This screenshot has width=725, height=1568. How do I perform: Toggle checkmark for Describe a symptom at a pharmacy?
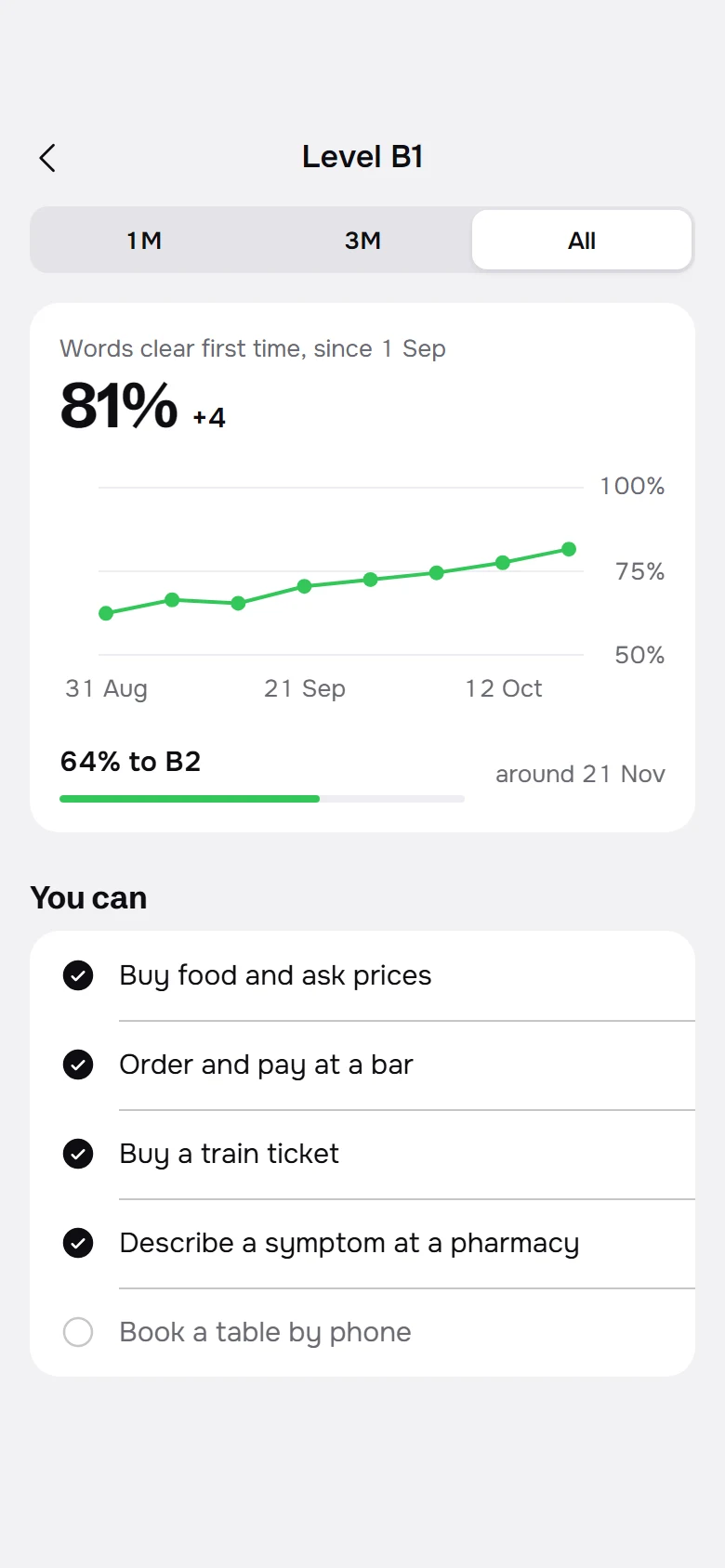(x=78, y=1243)
